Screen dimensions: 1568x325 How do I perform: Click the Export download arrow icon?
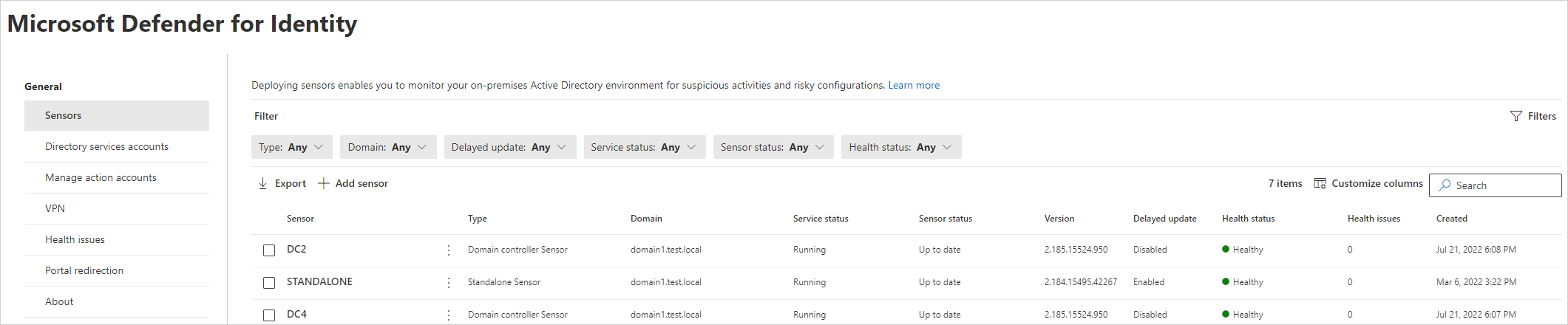262,183
